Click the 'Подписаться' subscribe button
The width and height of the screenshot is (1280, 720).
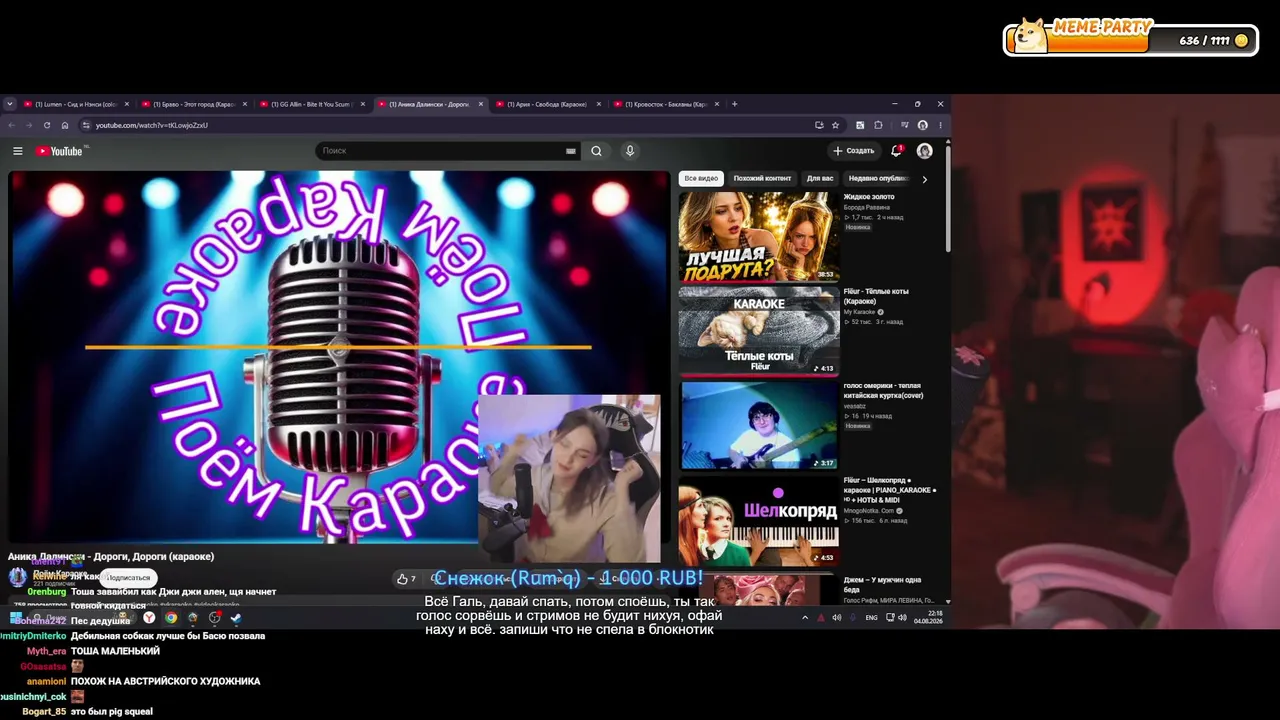coord(128,578)
